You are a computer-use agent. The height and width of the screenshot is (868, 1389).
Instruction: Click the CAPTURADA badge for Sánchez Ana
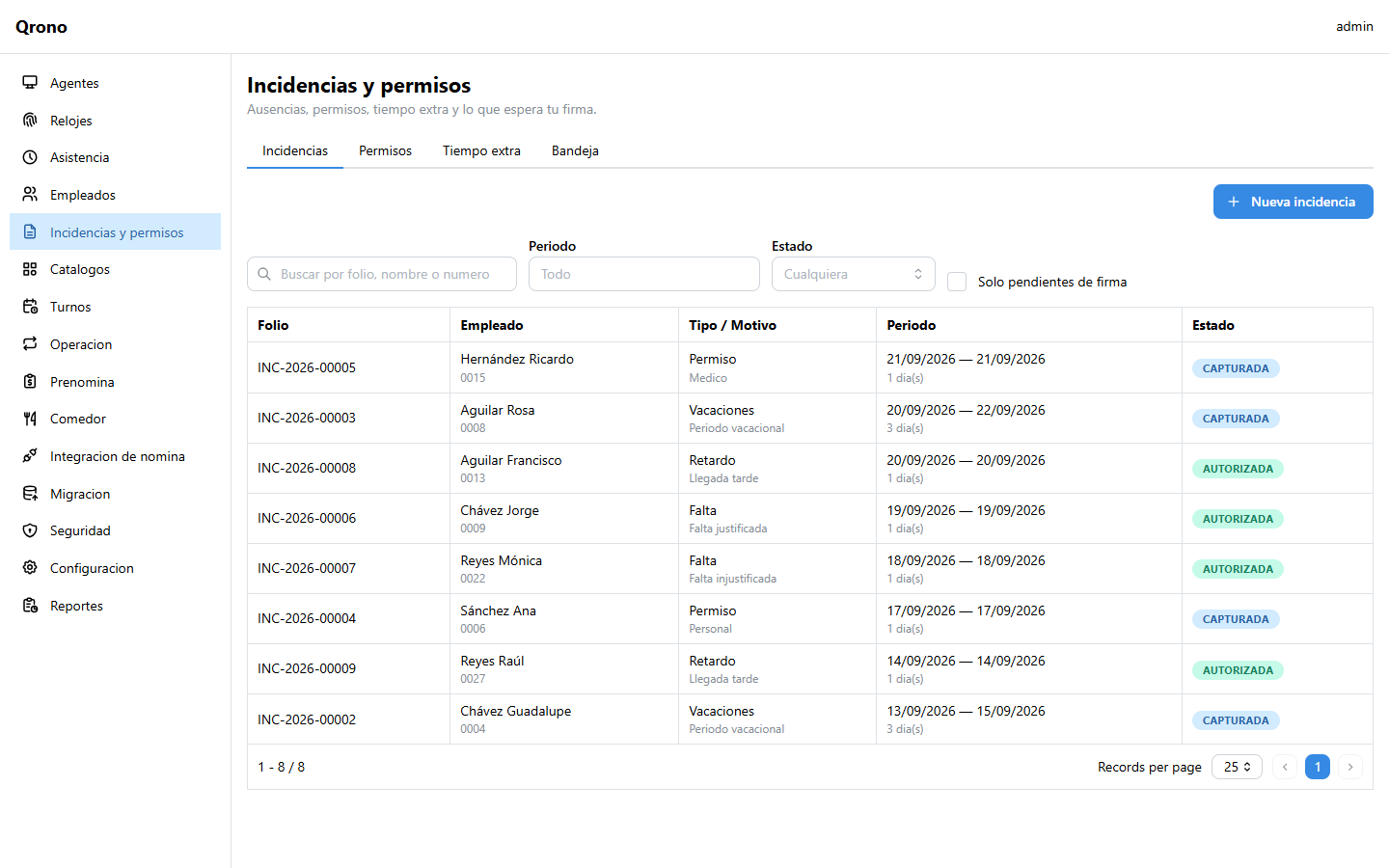(x=1236, y=619)
